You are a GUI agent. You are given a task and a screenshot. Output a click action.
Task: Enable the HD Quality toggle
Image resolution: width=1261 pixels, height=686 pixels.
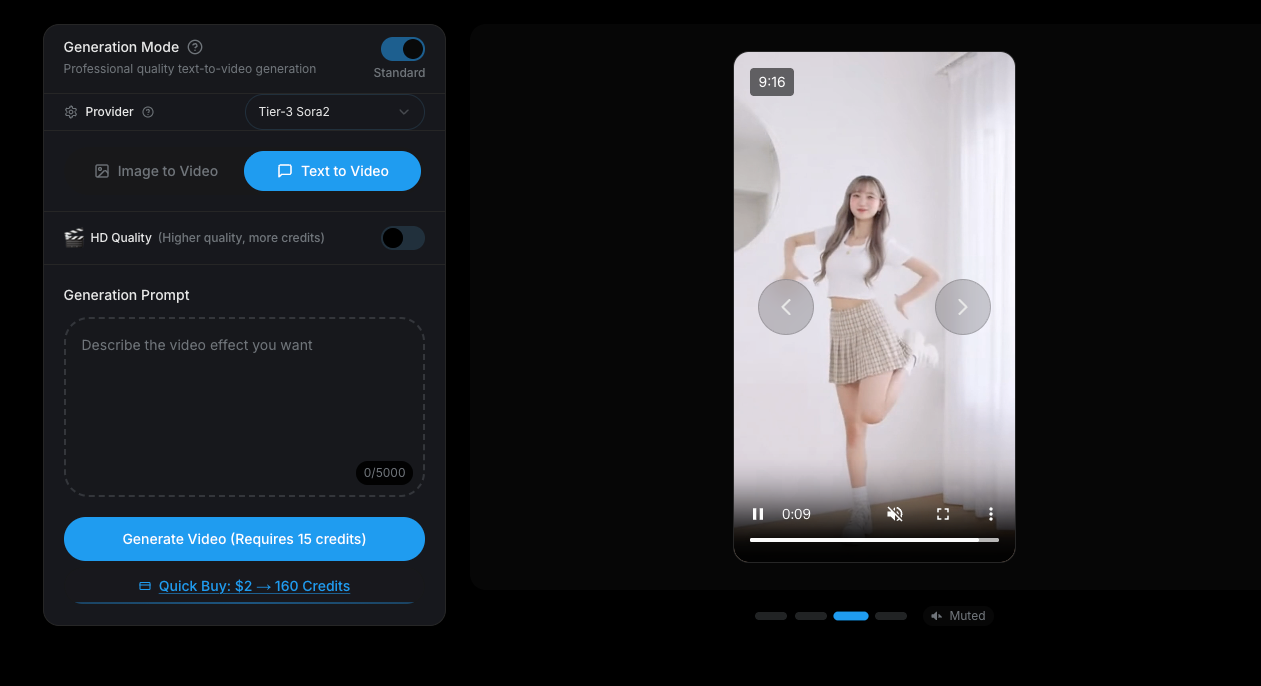tap(402, 238)
